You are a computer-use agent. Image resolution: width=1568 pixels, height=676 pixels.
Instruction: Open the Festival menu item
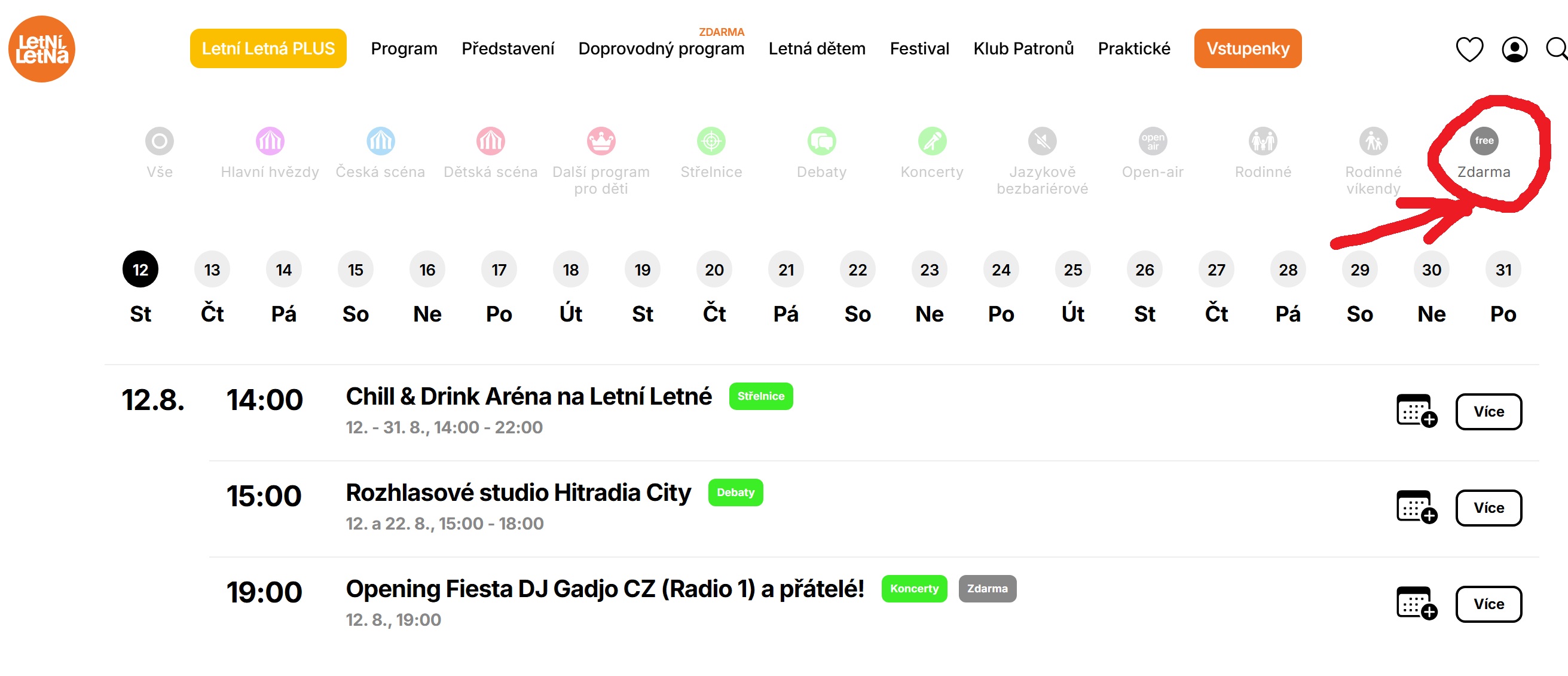pos(919,48)
